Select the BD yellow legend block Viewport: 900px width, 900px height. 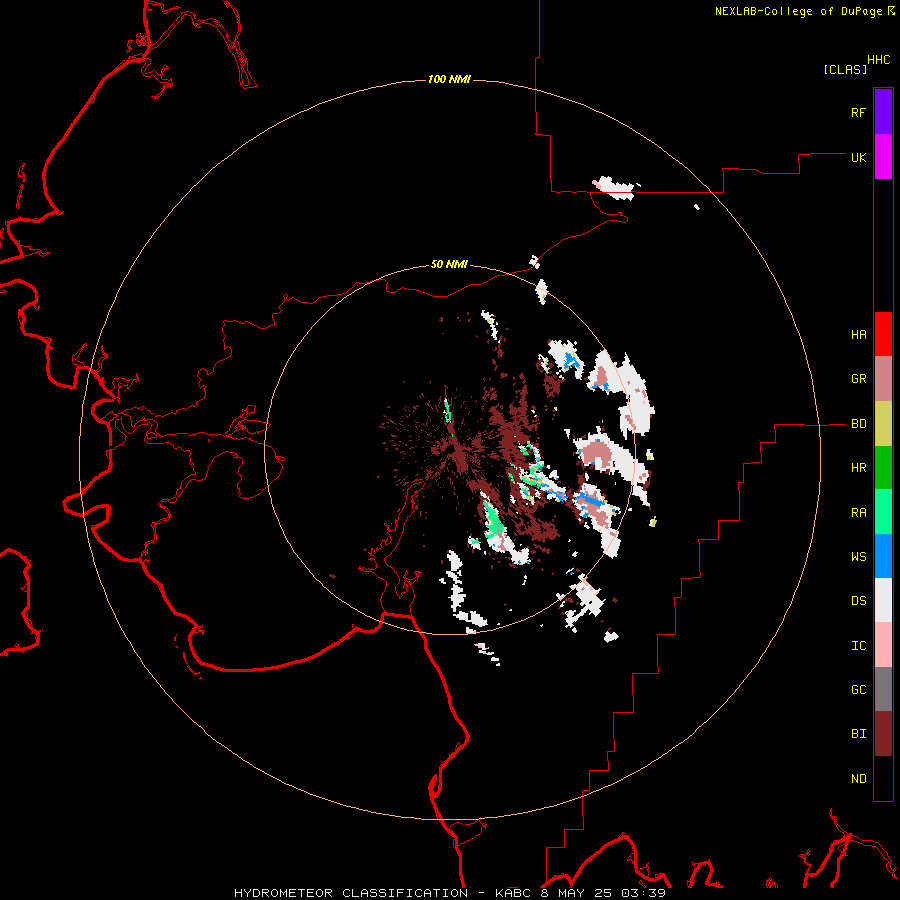883,424
